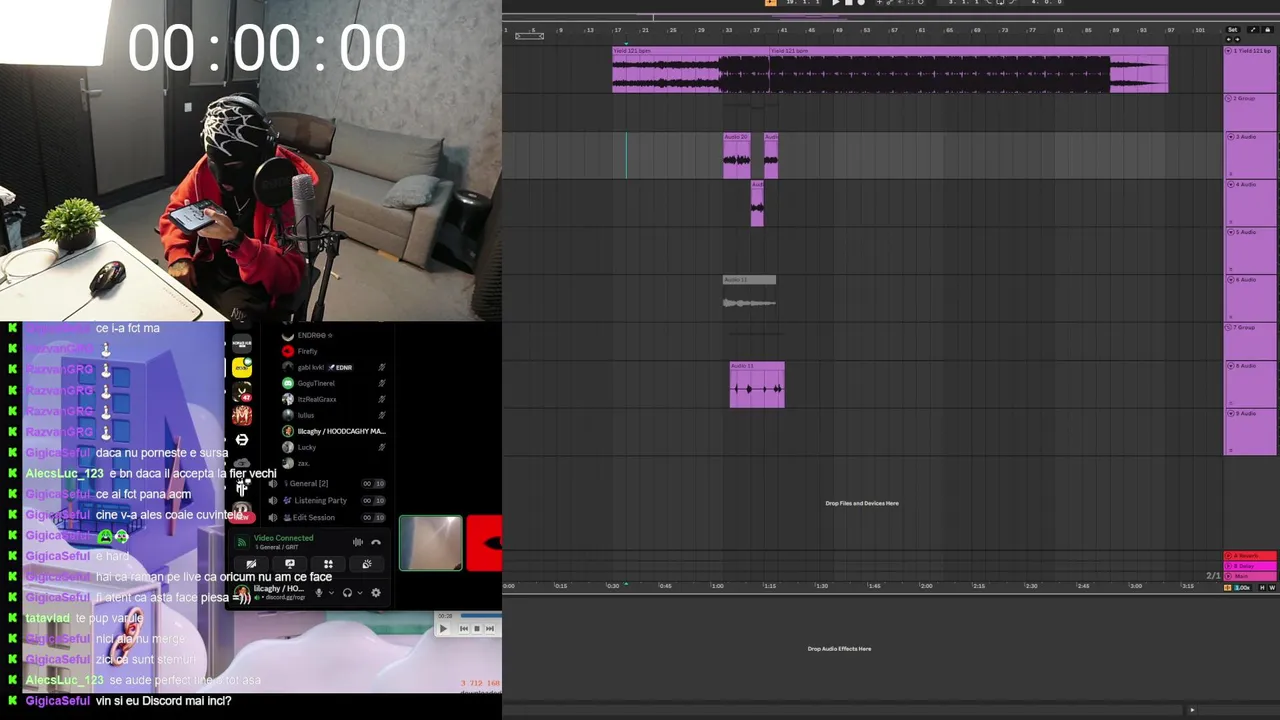The image size is (1280, 720).
Task: Unfold the 7 Group track
Action: click(x=1230, y=328)
